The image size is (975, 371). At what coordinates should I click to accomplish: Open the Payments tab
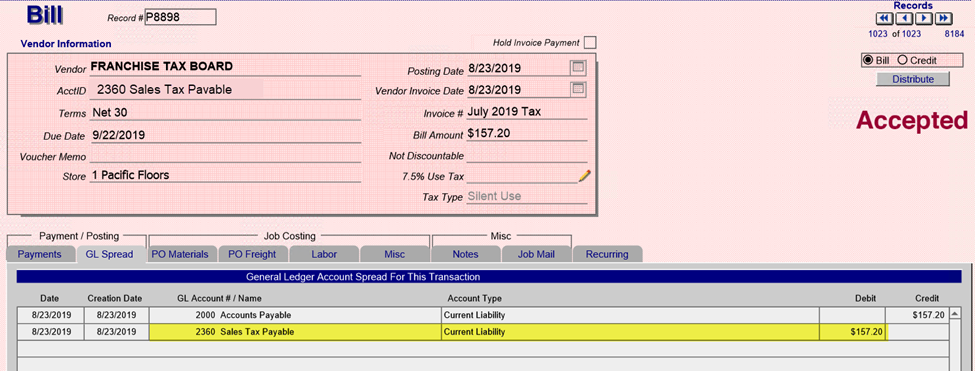[39, 254]
